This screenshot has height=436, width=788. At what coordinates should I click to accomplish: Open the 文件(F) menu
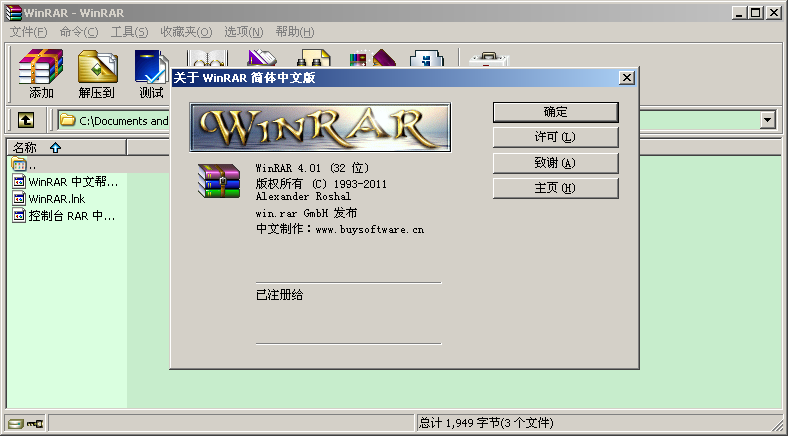[x=28, y=32]
